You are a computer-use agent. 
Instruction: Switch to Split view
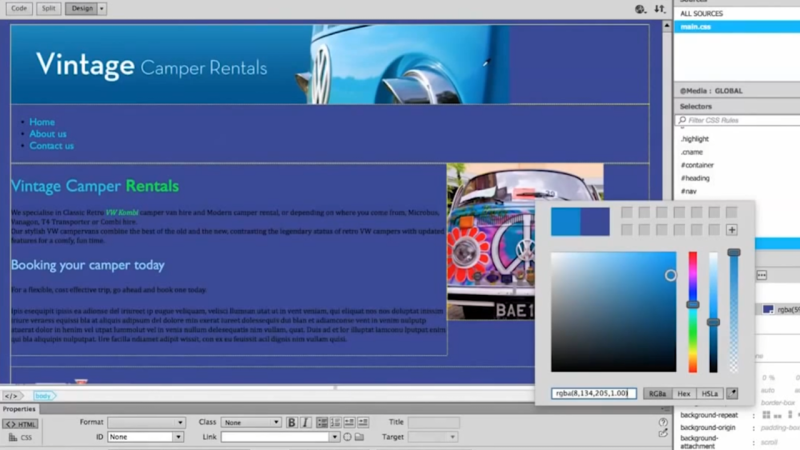point(48,8)
